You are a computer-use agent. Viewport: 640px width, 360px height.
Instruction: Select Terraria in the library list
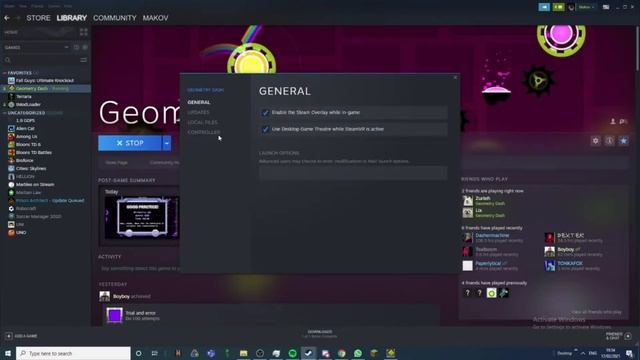[24, 97]
